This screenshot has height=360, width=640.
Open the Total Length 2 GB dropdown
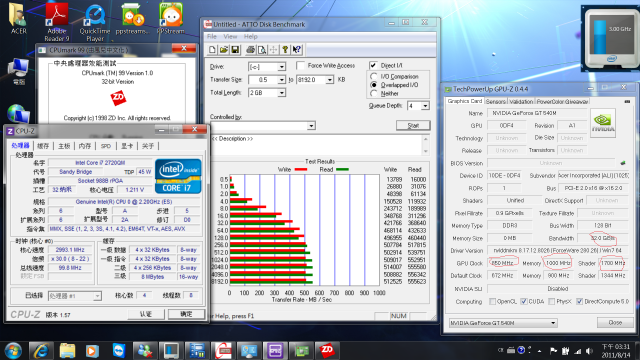click(x=282, y=93)
